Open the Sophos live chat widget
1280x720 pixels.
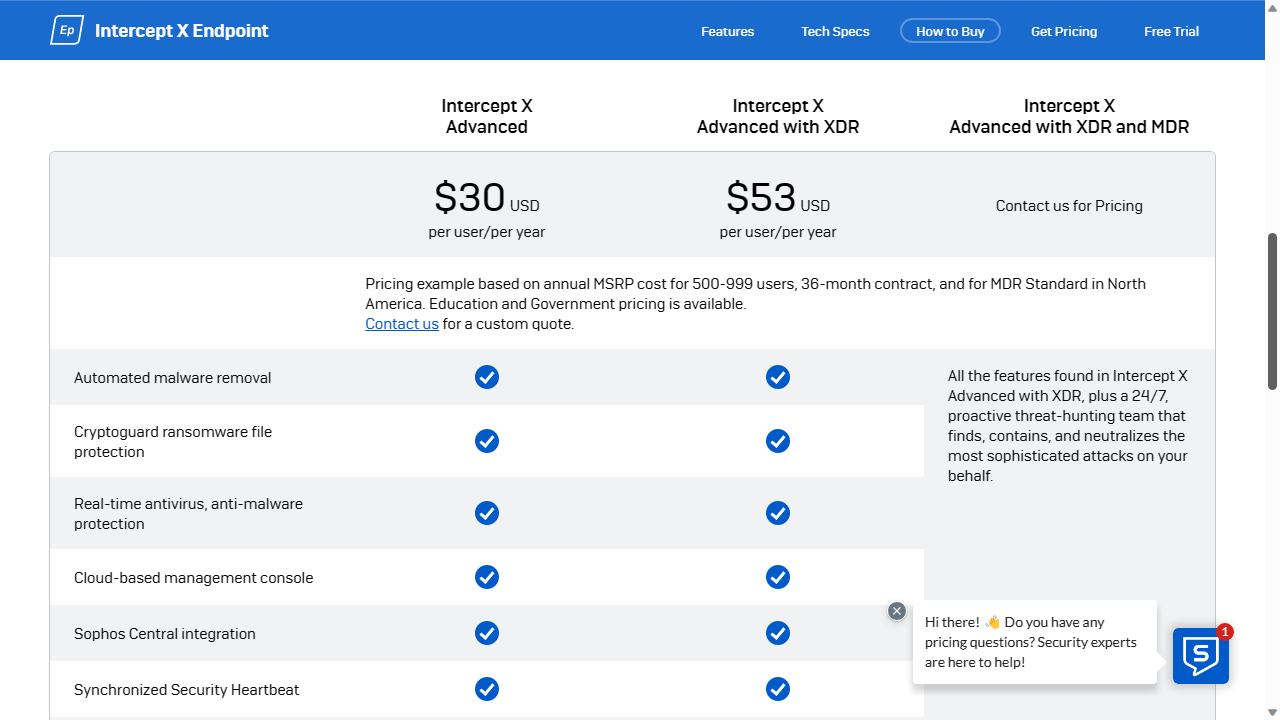tap(1200, 655)
